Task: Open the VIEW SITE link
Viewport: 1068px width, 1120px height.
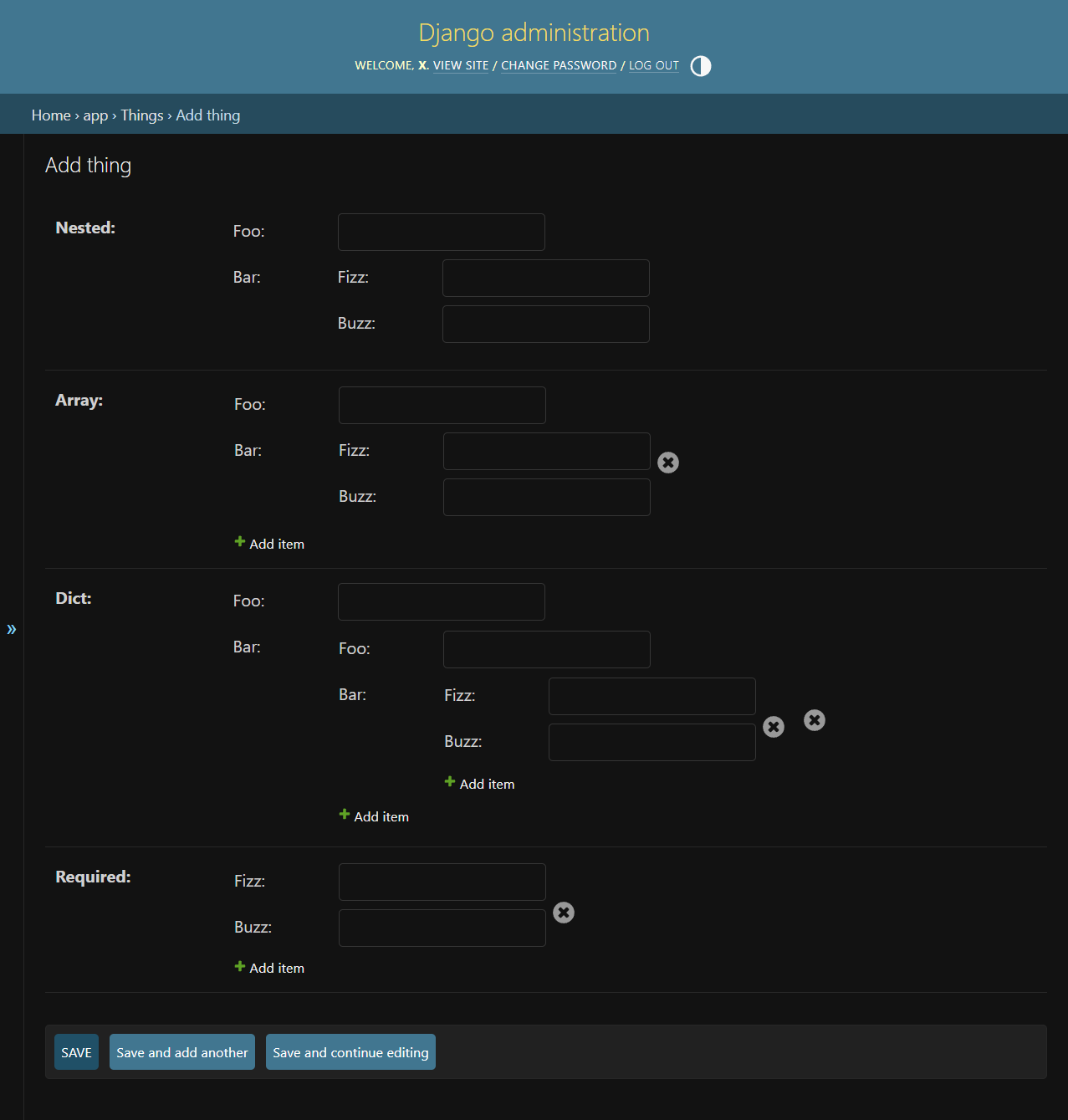Action: pyautogui.click(x=460, y=65)
